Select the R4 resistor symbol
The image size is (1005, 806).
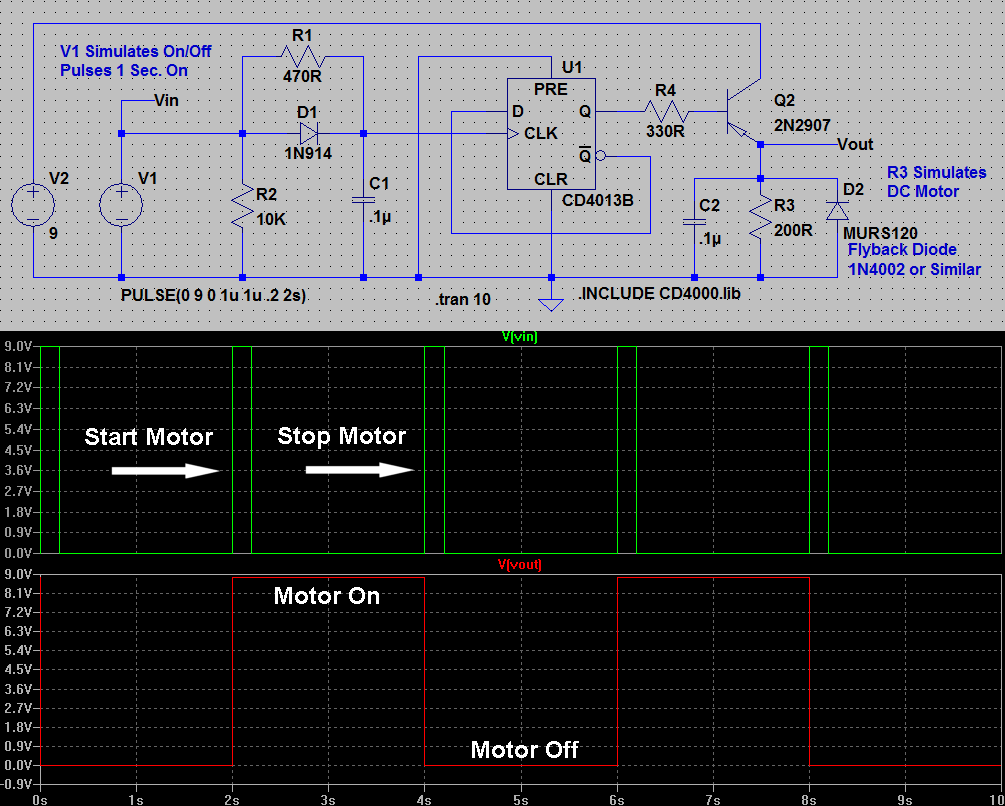click(667, 111)
